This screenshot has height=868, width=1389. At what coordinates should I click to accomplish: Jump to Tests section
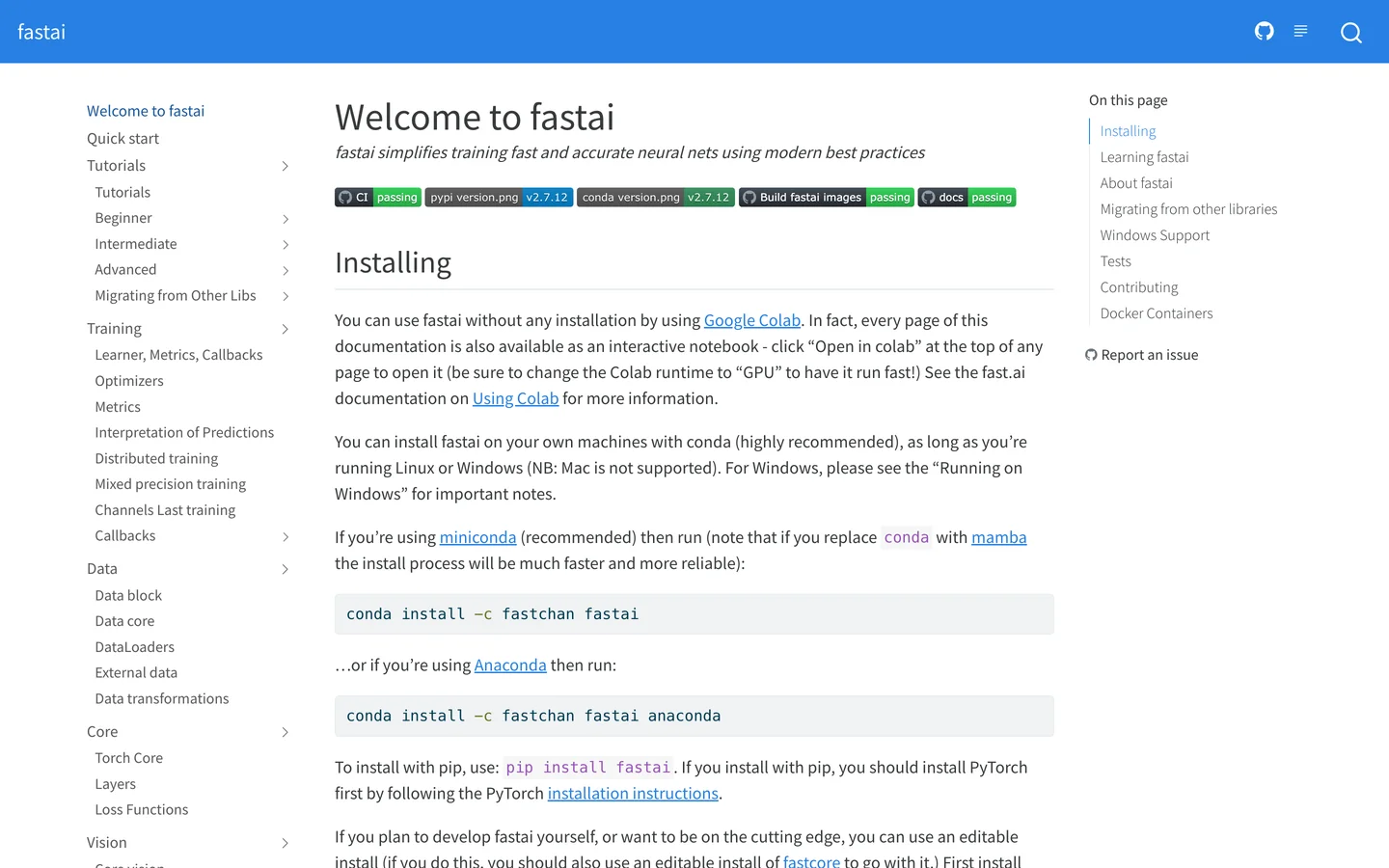tap(1115, 261)
